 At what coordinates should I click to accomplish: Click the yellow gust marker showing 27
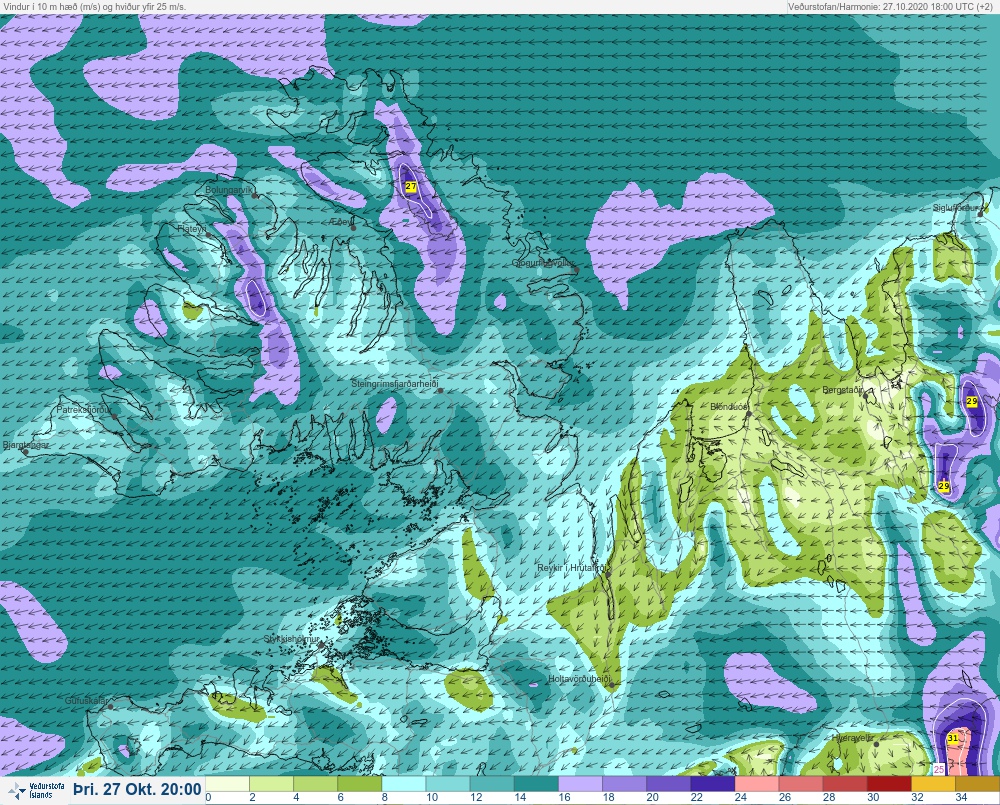click(x=411, y=187)
